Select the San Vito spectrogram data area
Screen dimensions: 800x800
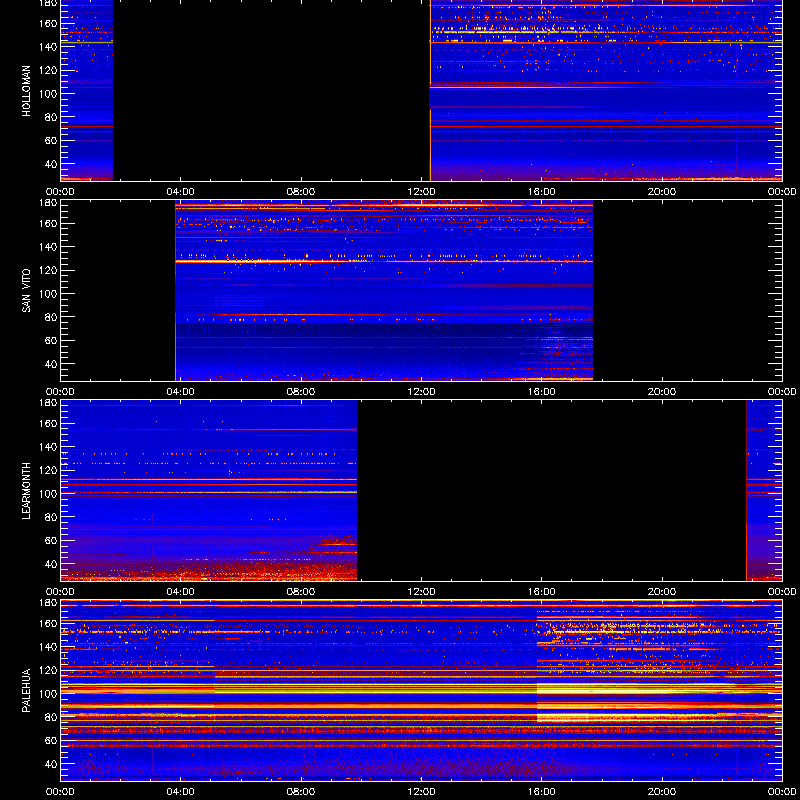click(x=384, y=290)
